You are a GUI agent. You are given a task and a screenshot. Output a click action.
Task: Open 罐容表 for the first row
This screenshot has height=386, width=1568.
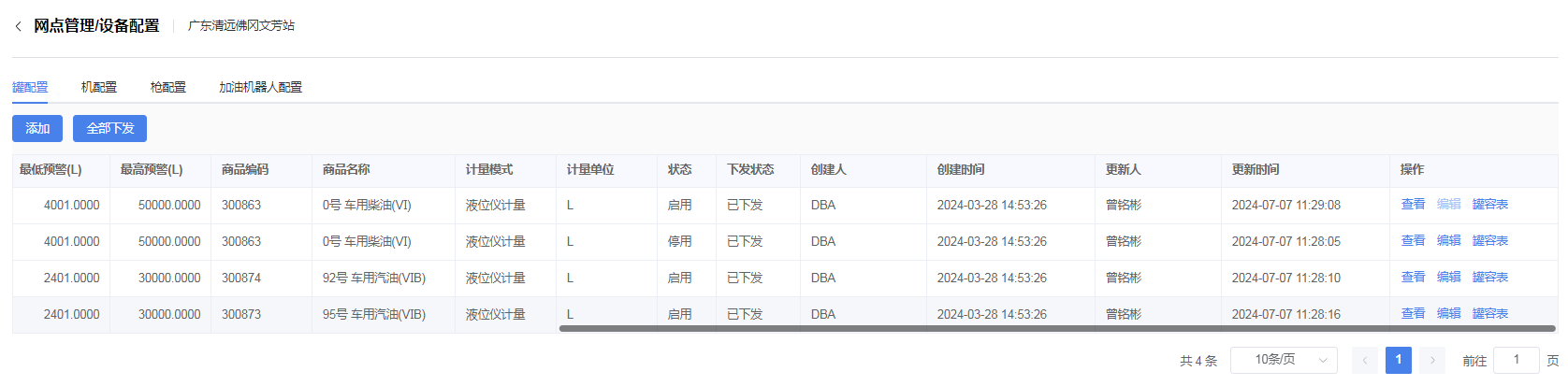pos(1489,205)
